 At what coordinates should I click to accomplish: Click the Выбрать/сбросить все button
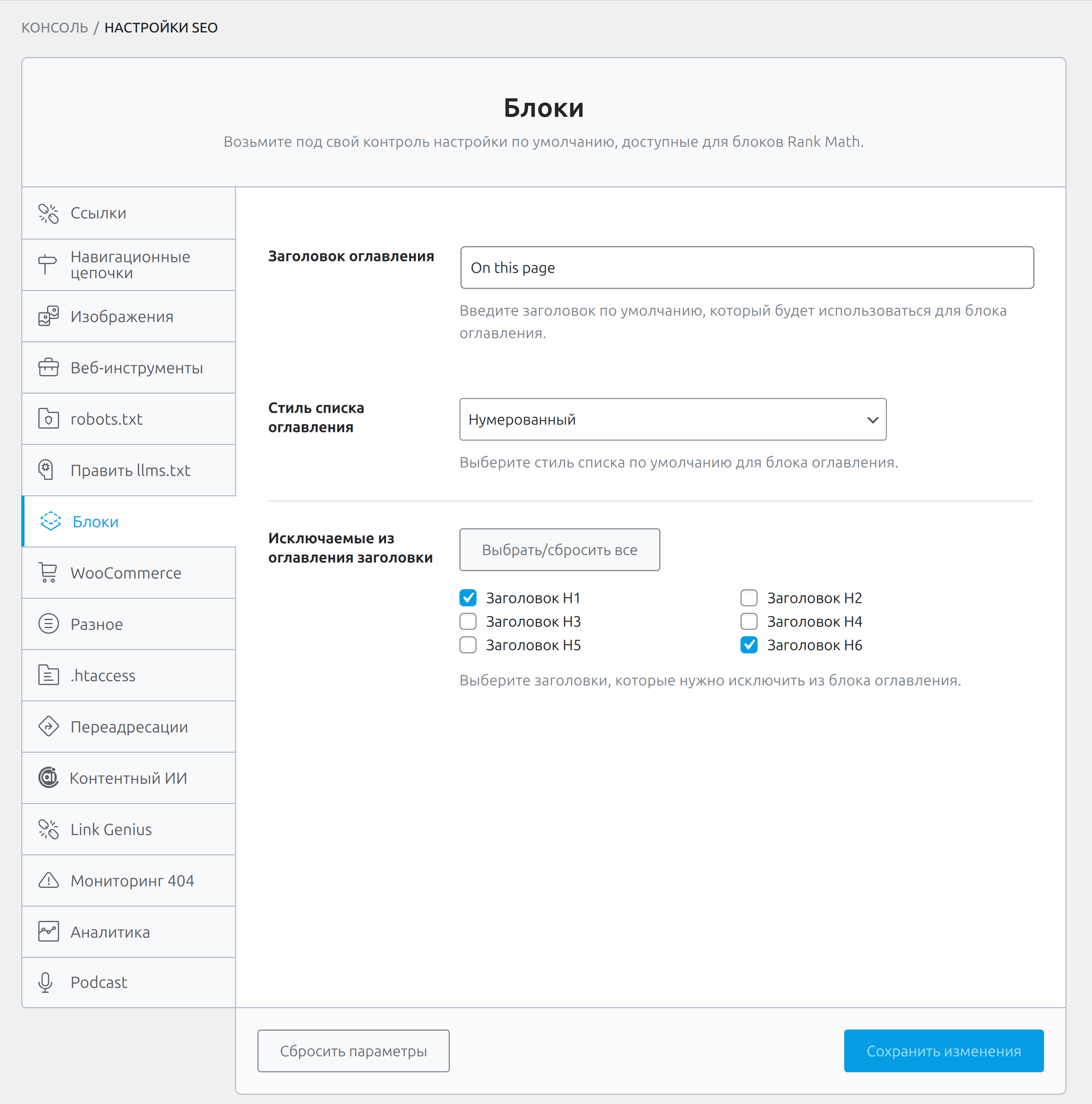click(559, 549)
